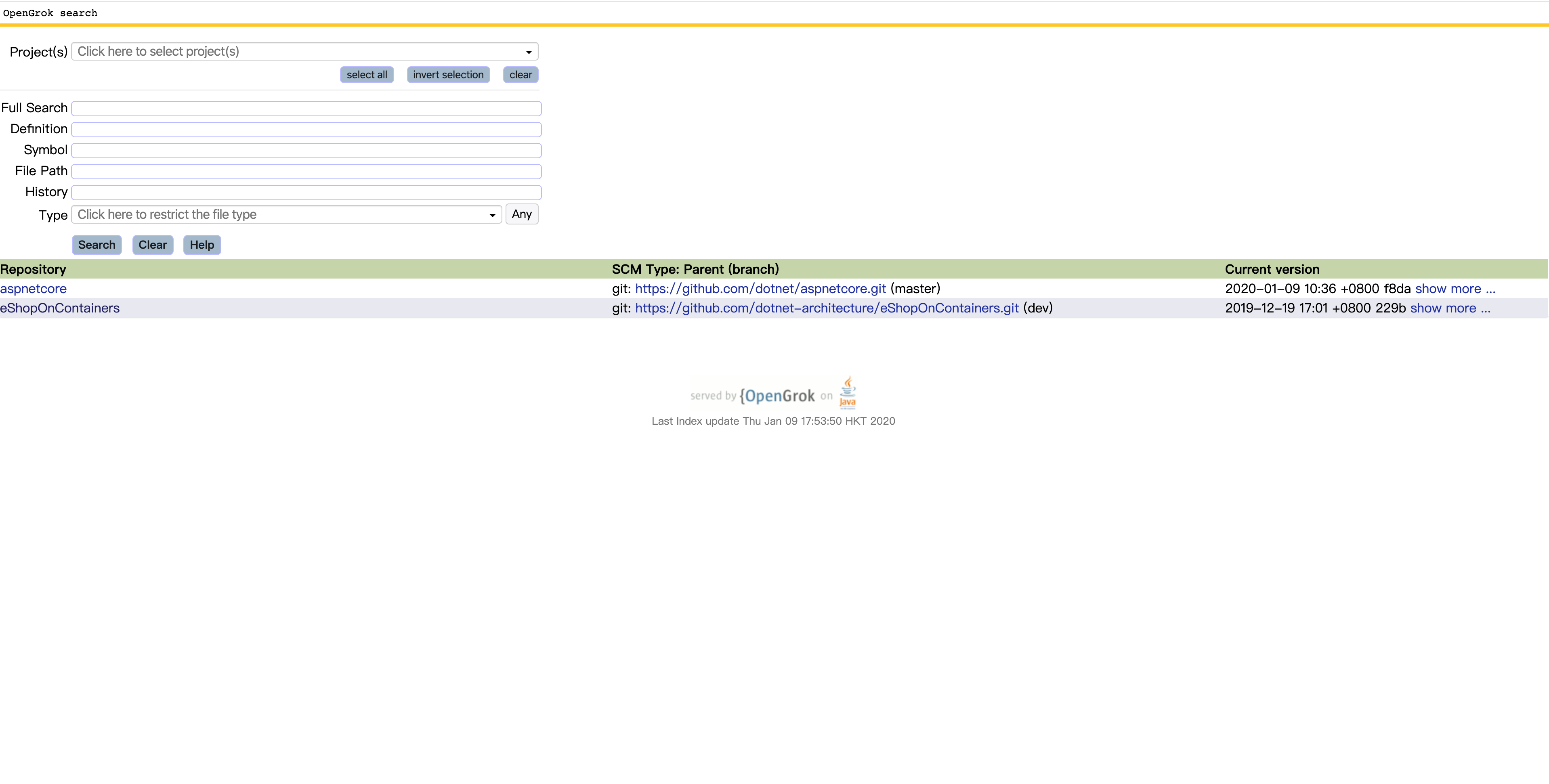Click the History search field
Screen dimensions: 1549x784
[x=306, y=193]
